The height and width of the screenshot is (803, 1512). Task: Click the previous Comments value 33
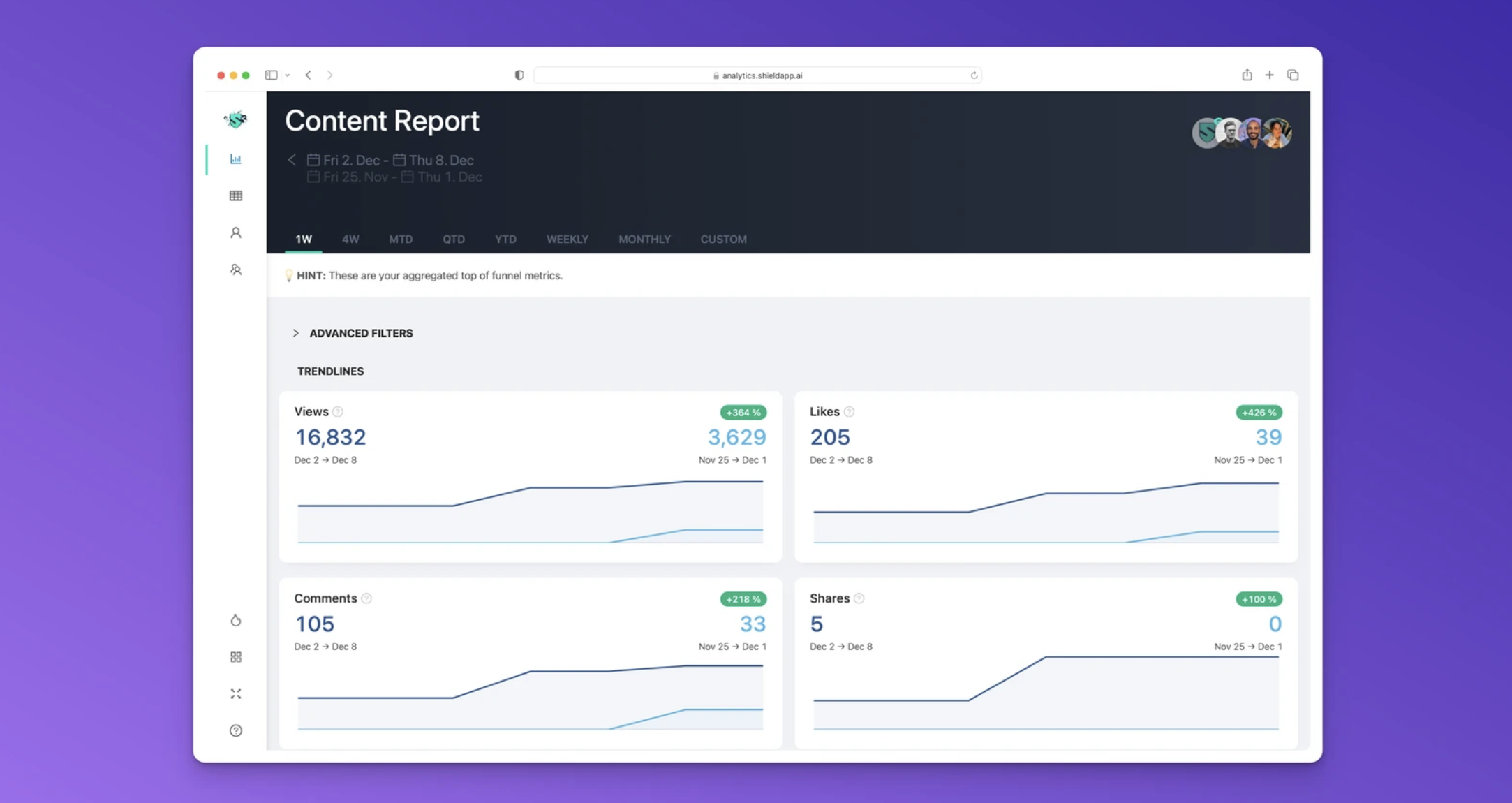point(753,624)
